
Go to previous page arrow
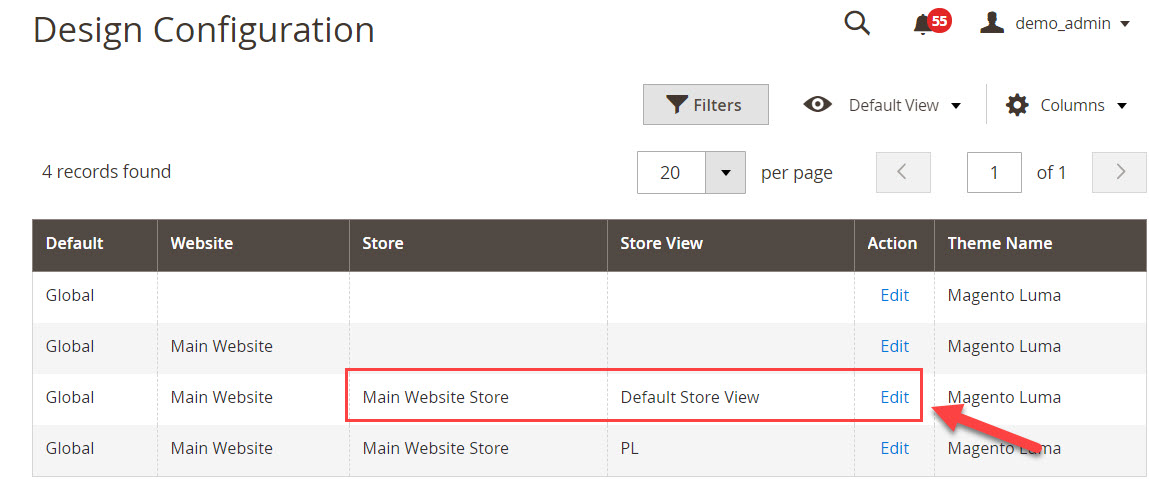[903, 172]
